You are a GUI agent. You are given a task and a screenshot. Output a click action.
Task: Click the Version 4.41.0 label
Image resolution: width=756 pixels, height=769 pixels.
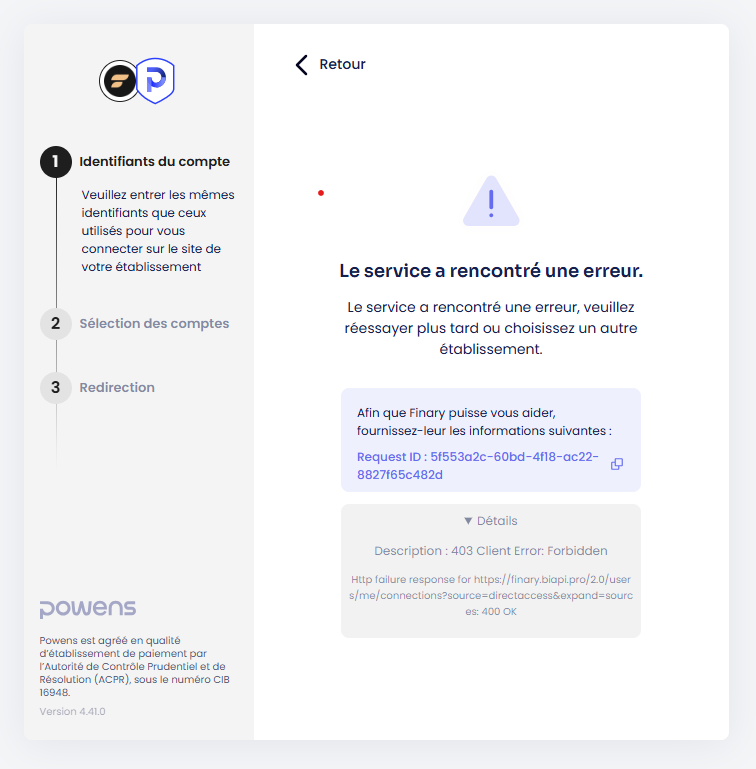point(73,712)
